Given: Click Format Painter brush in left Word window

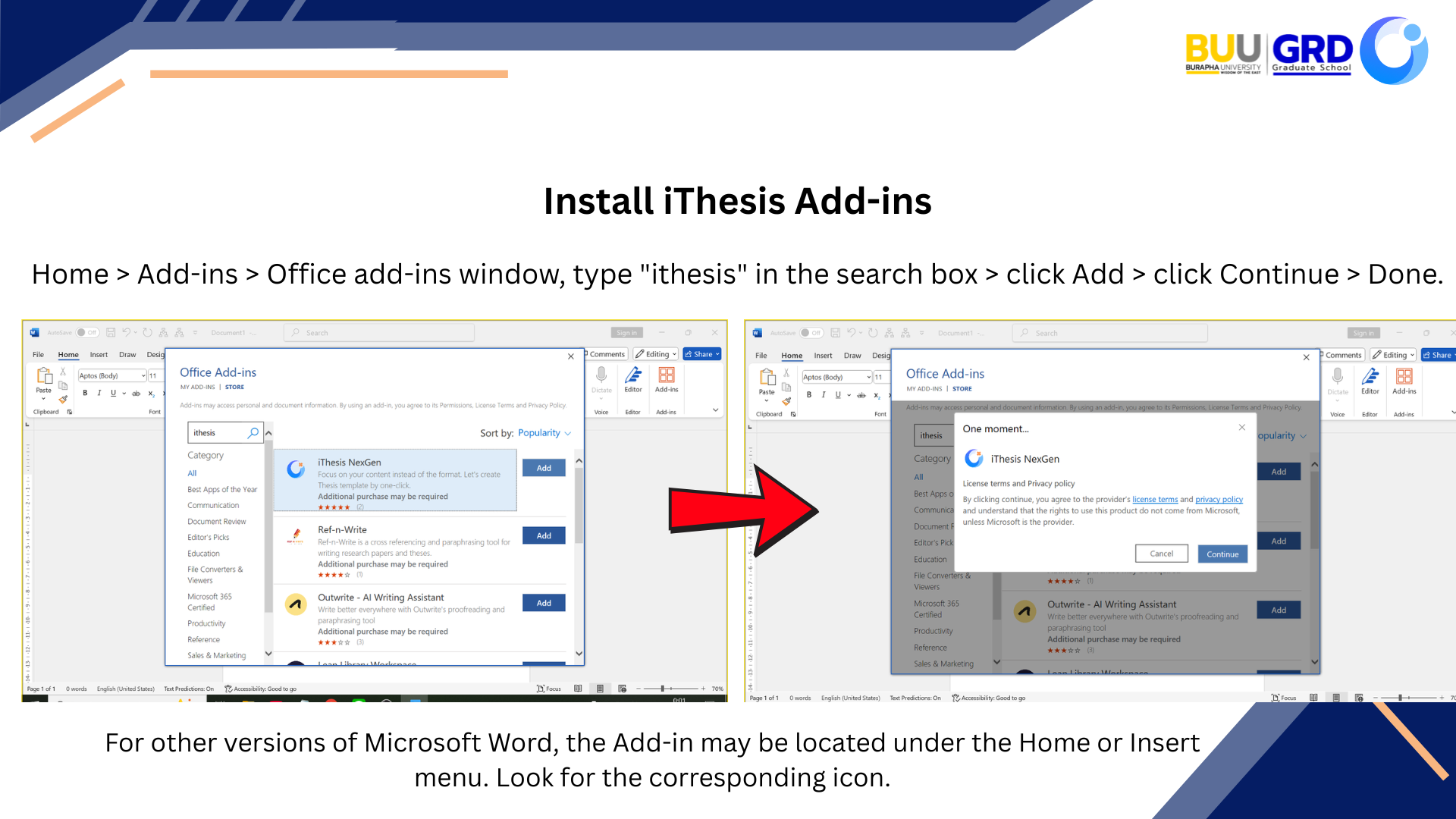Looking at the screenshot, I should pyautogui.click(x=64, y=400).
